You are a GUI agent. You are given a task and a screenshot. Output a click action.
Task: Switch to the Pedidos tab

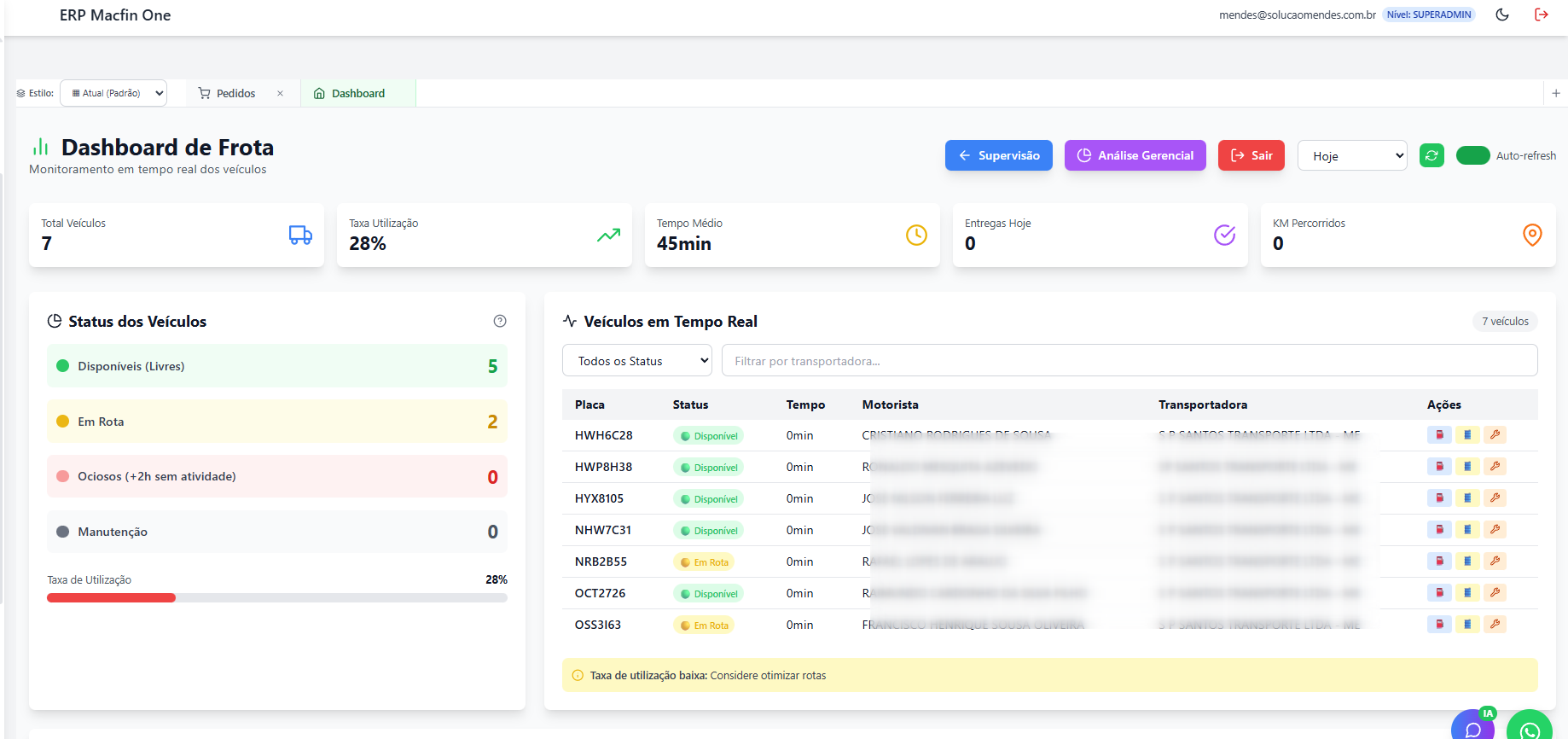pyautogui.click(x=235, y=93)
